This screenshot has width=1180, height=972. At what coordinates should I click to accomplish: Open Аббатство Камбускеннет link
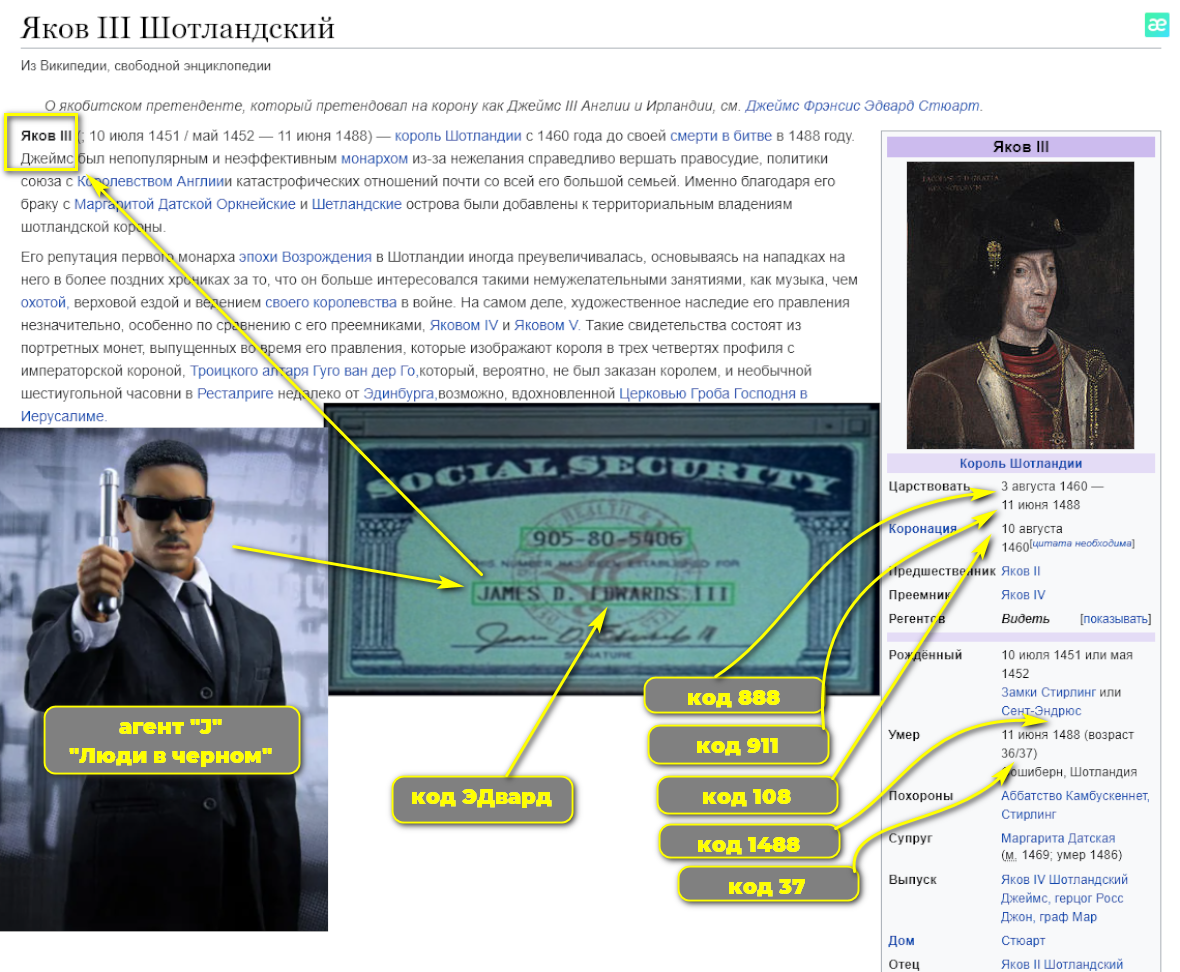coord(1075,796)
